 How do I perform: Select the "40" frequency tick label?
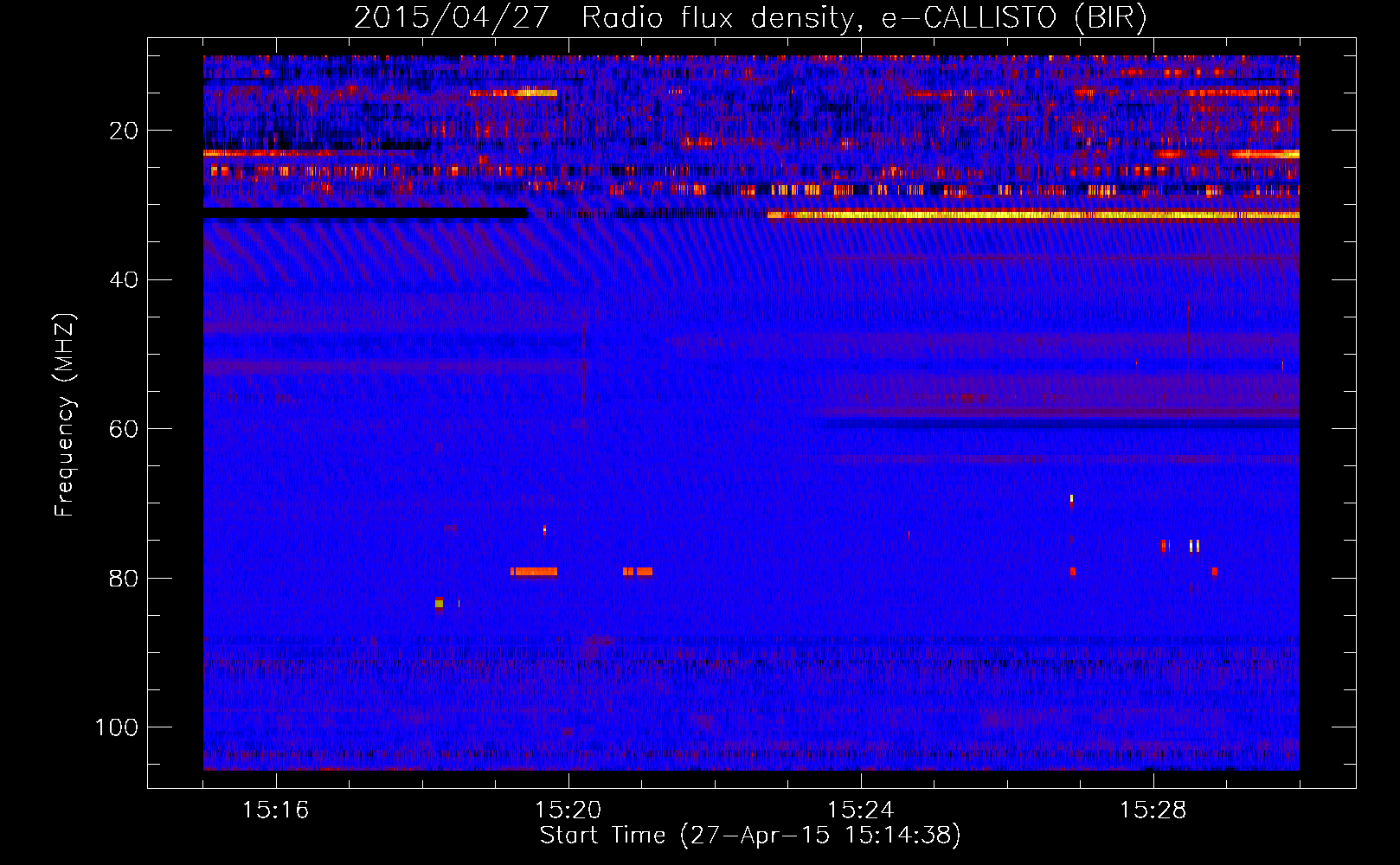pyautogui.click(x=124, y=279)
